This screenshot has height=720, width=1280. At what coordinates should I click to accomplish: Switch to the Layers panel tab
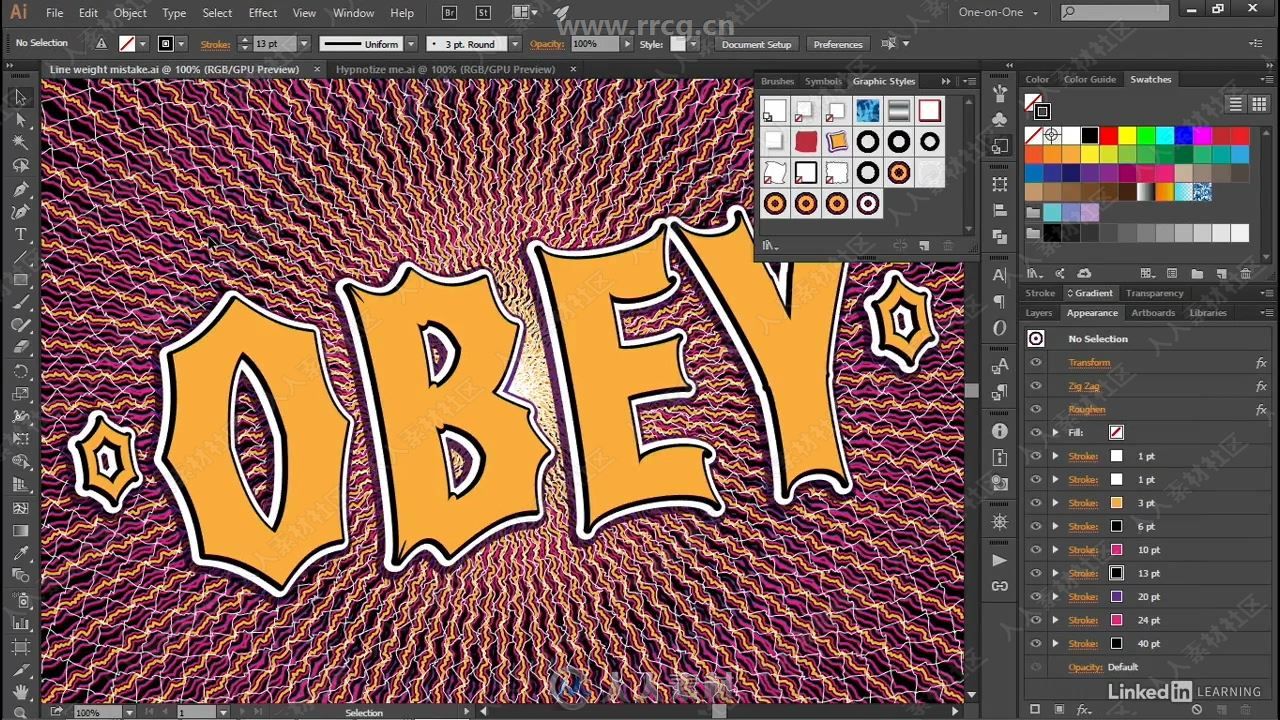point(1039,313)
